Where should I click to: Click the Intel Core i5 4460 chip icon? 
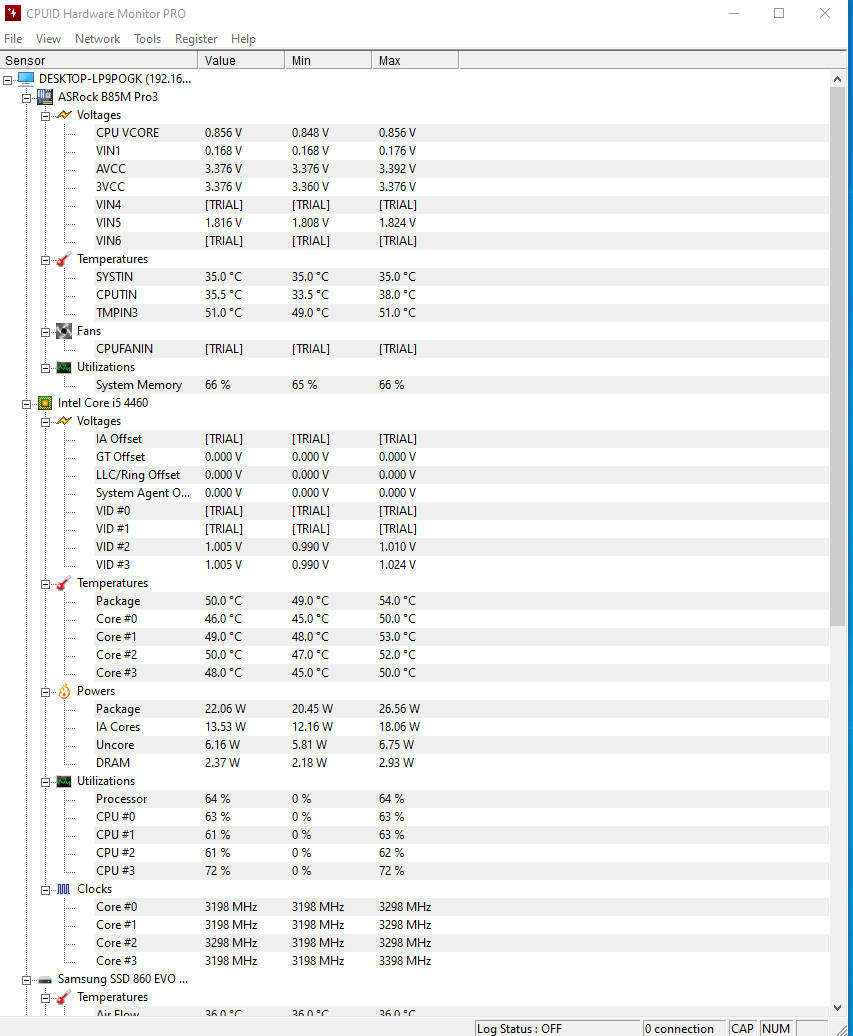coord(45,403)
